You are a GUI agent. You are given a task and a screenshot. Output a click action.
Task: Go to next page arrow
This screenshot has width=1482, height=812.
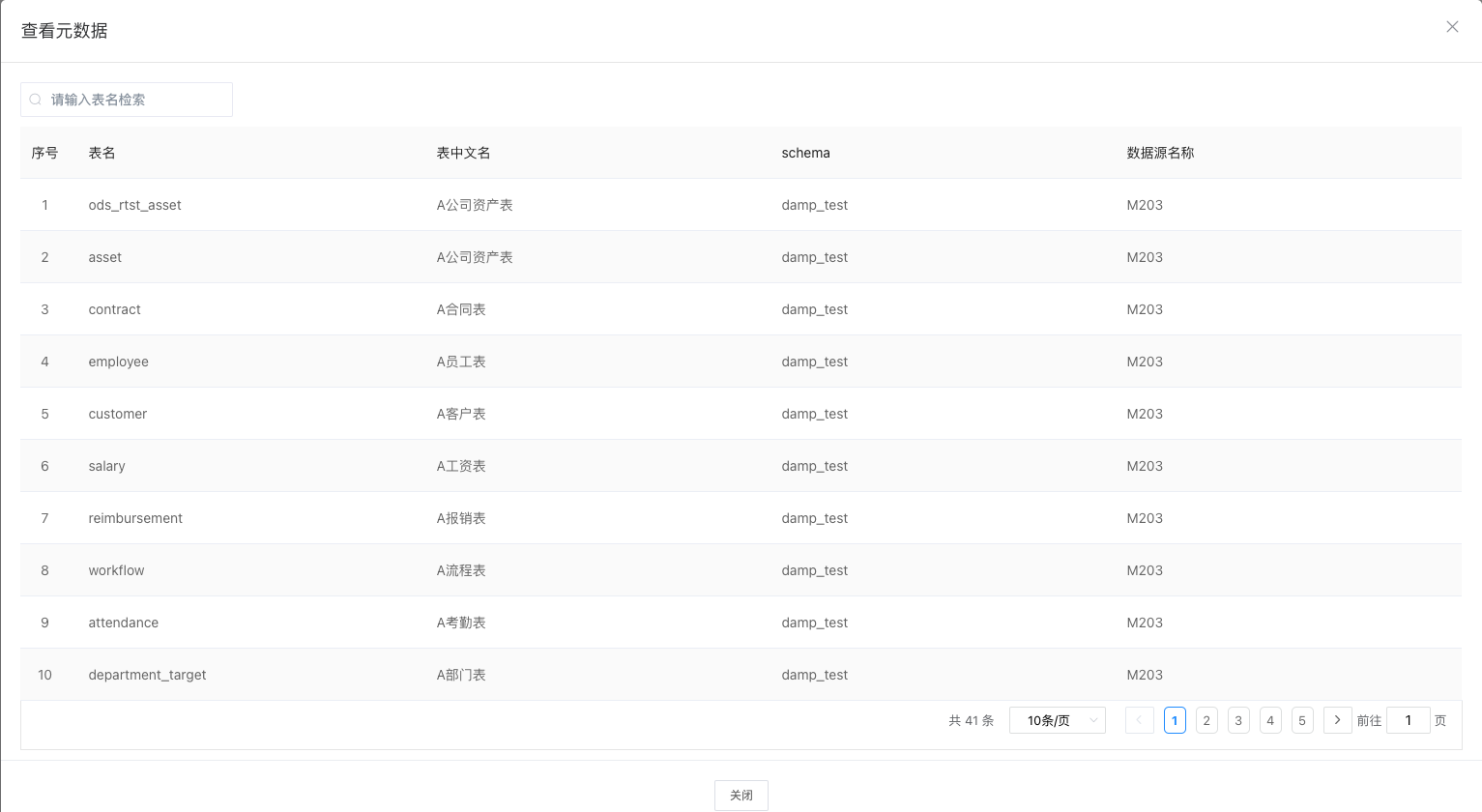tap(1337, 720)
